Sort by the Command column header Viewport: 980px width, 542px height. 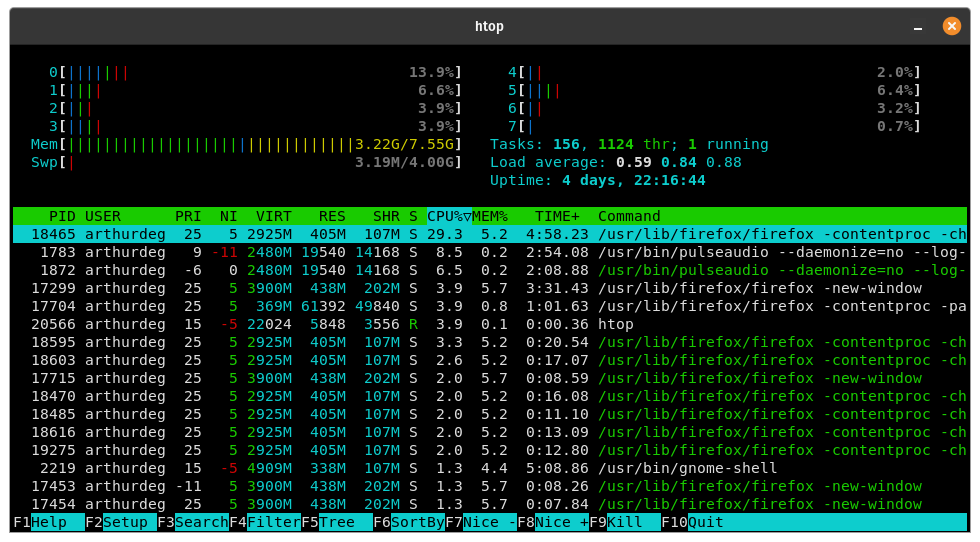coord(629,216)
